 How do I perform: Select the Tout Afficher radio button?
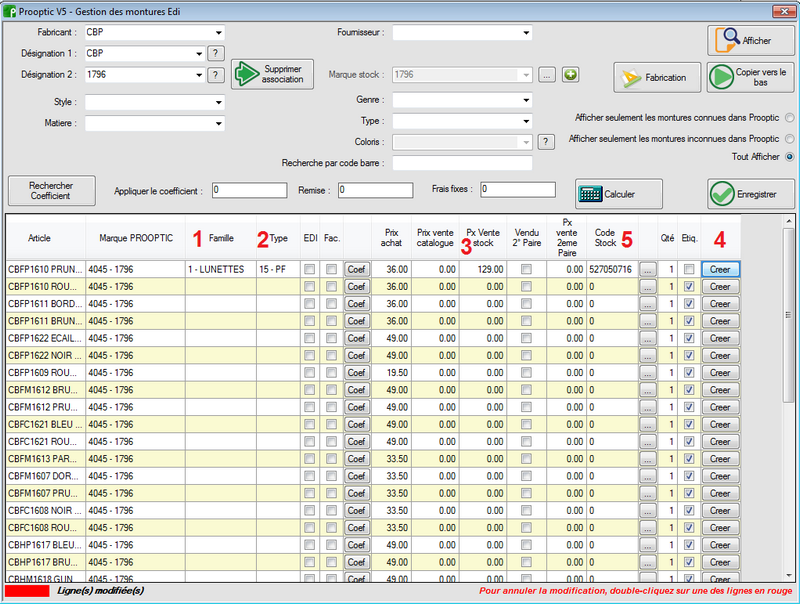tap(789, 157)
